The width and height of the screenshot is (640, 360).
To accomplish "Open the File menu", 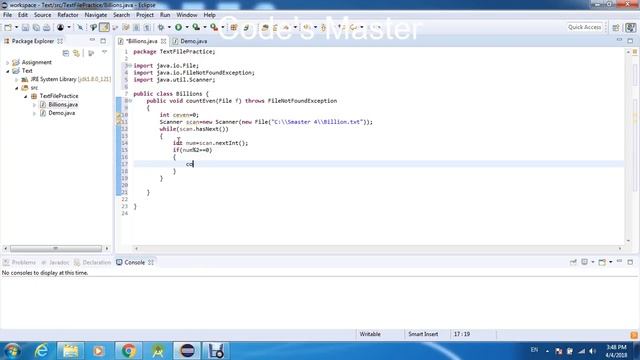I will click(7, 15).
